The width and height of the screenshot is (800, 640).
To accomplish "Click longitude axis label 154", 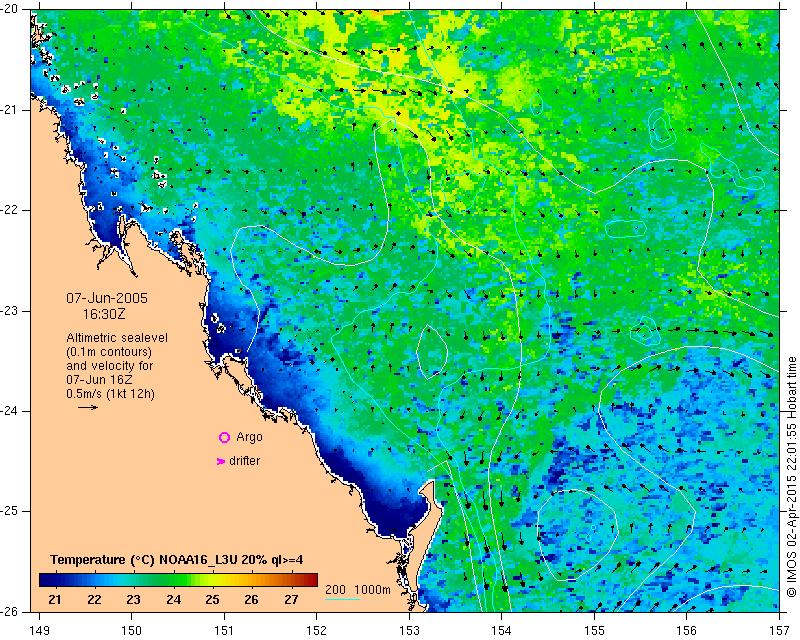I will pos(502,630).
